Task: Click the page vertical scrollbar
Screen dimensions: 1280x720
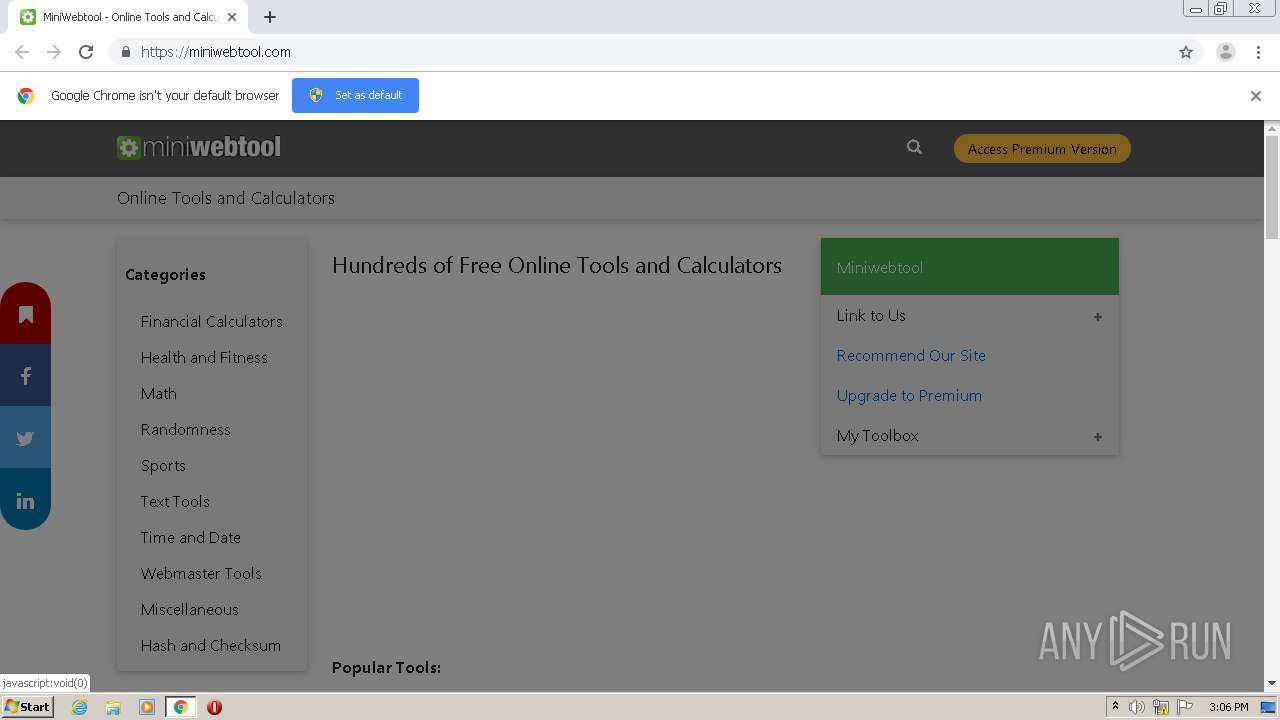Action: click(x=1272, y=186)
